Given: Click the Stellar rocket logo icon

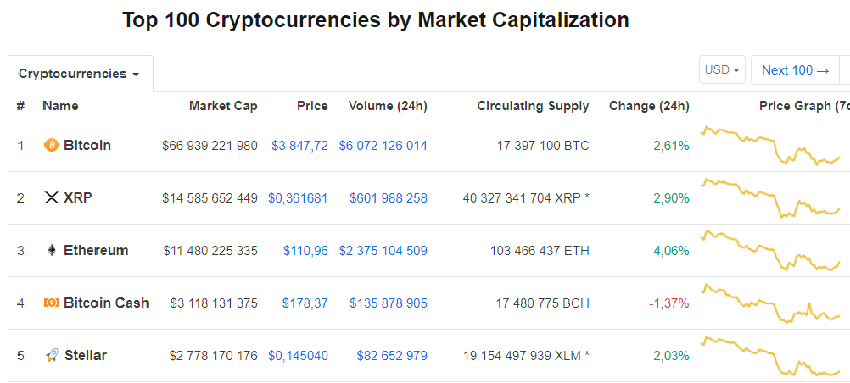Looking at the screenshot, I should click(x=51, y=355).
